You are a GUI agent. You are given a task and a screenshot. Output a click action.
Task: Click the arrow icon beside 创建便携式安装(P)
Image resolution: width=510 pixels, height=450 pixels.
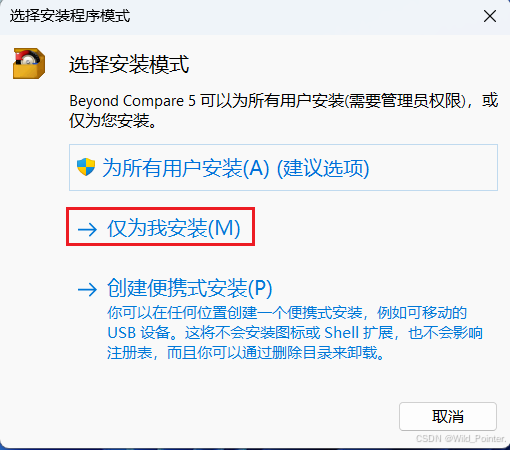click(87, 289)
